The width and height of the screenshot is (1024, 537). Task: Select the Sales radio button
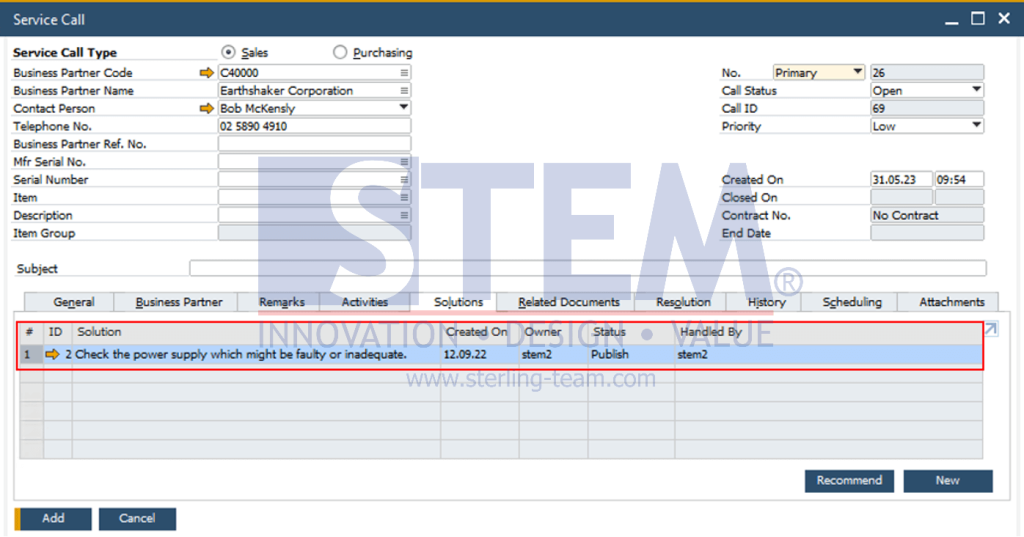click(x=228, y=53)
